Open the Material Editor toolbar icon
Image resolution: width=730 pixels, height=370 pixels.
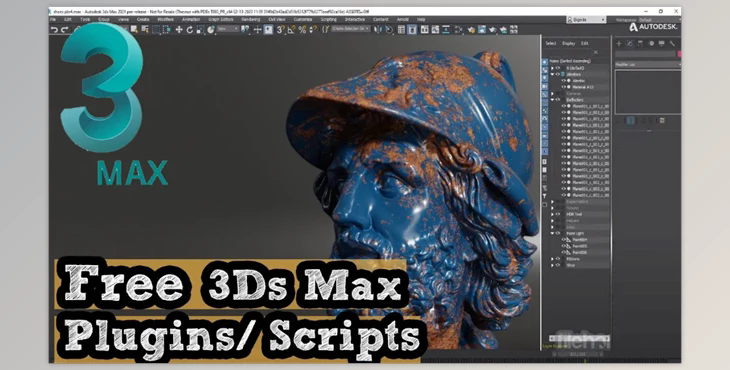(459, 29)
